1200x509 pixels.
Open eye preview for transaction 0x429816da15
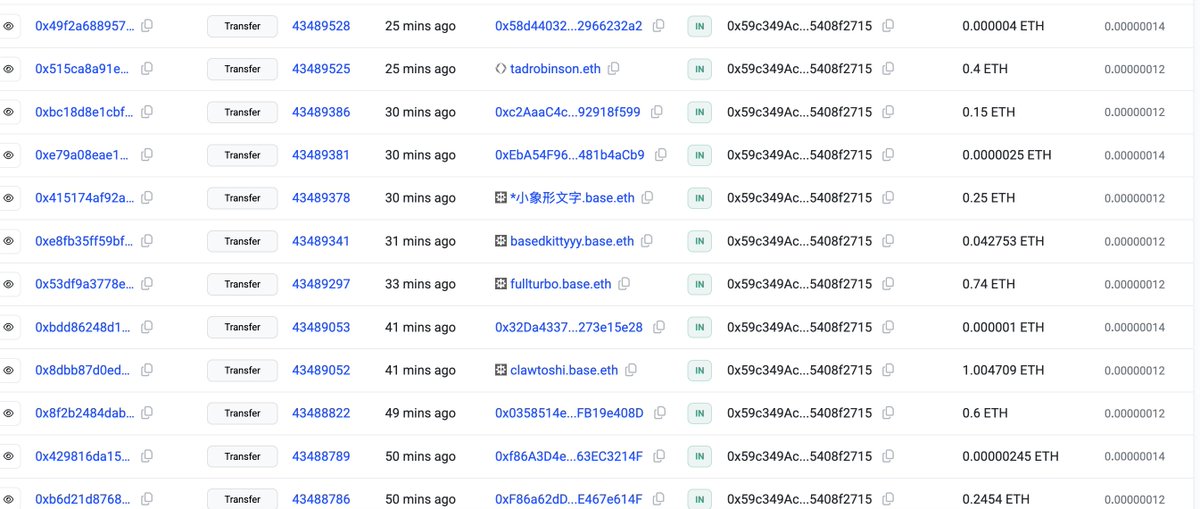pos(8,456)
